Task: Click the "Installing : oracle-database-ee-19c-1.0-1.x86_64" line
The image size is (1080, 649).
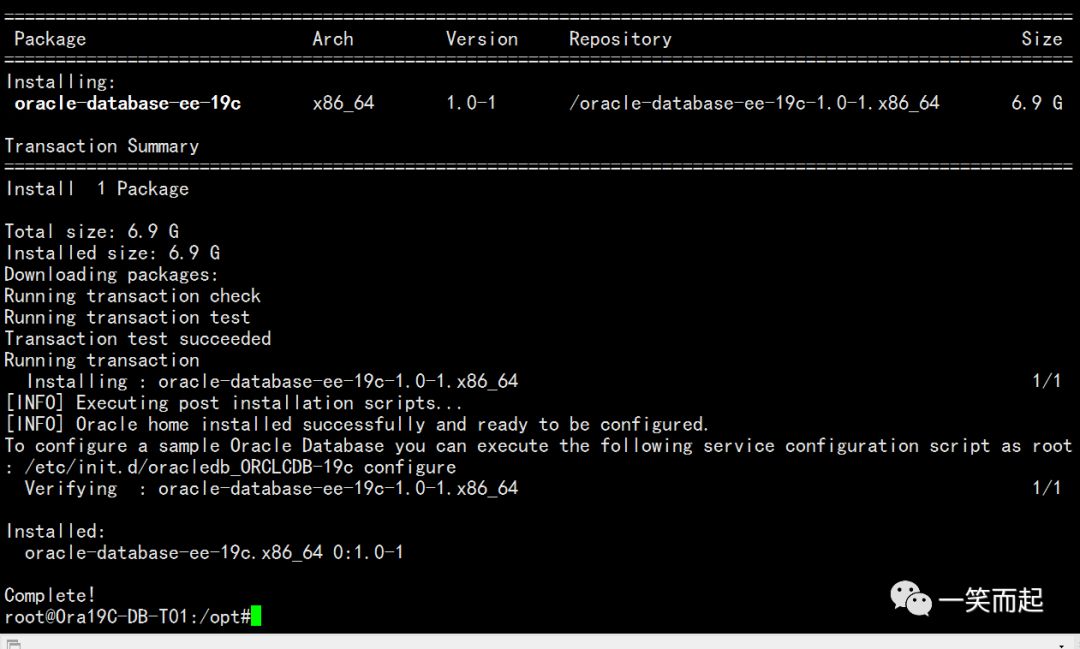Action: click(272, 381)
